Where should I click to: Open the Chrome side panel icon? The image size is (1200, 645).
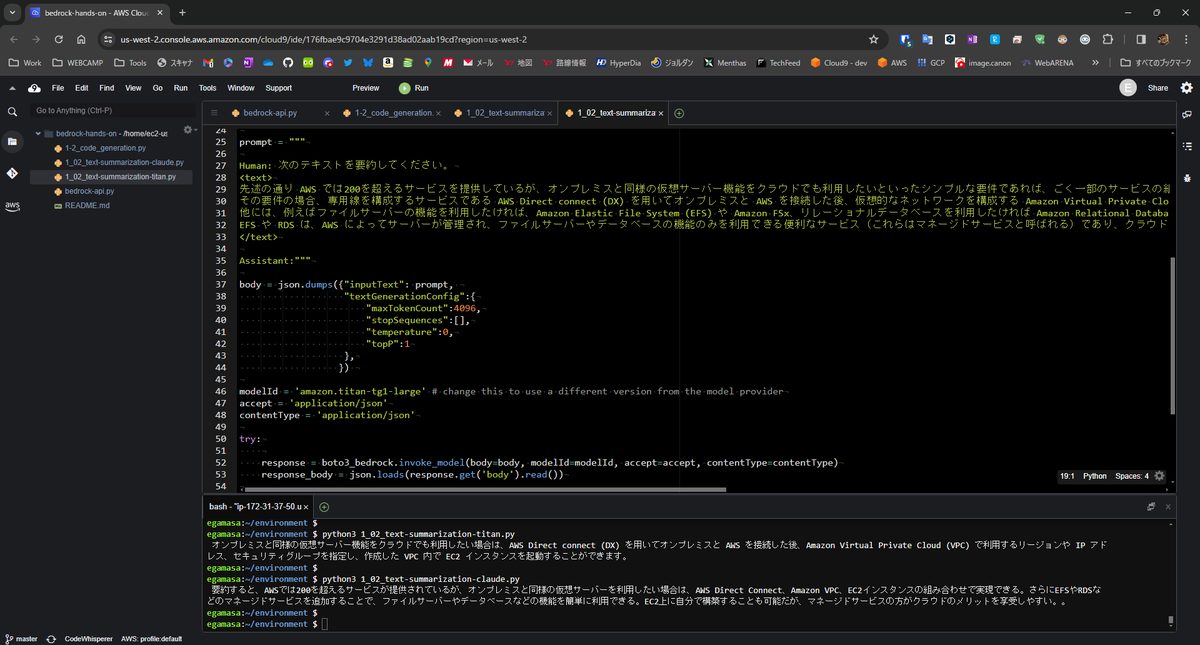1141,39
